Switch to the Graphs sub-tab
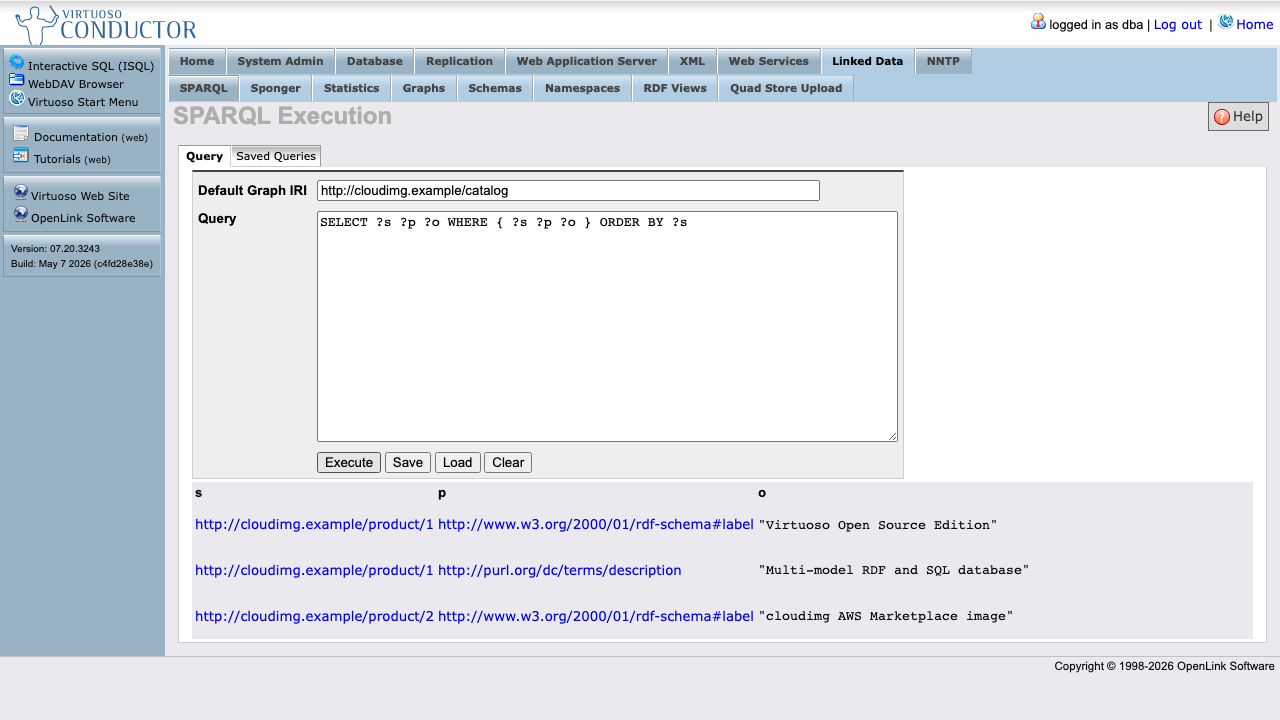The height and width of the screenshot is (720, 1280). (x=424, y=88)
